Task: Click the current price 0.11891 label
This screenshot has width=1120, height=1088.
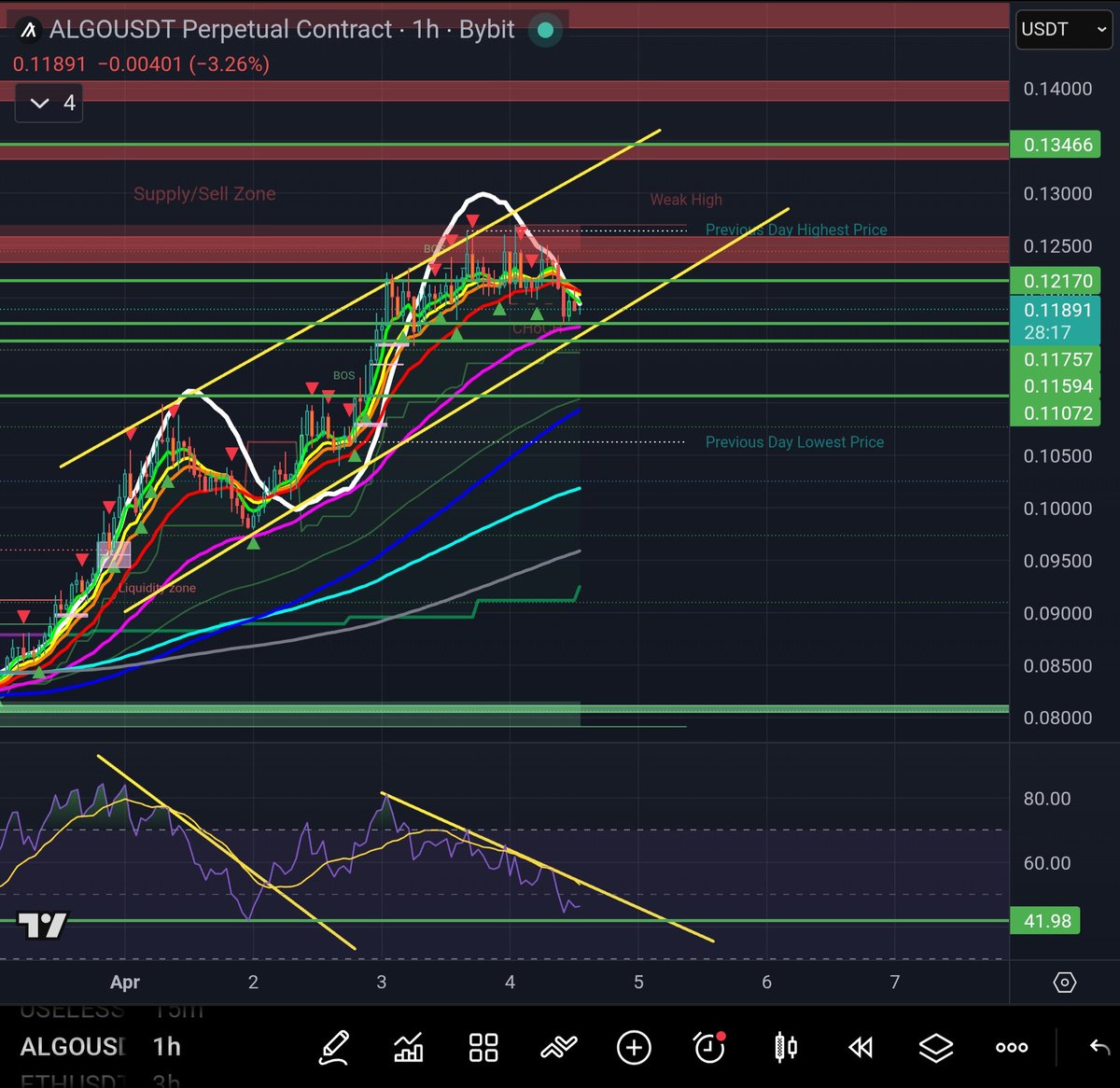Action: click(1057, 321)
